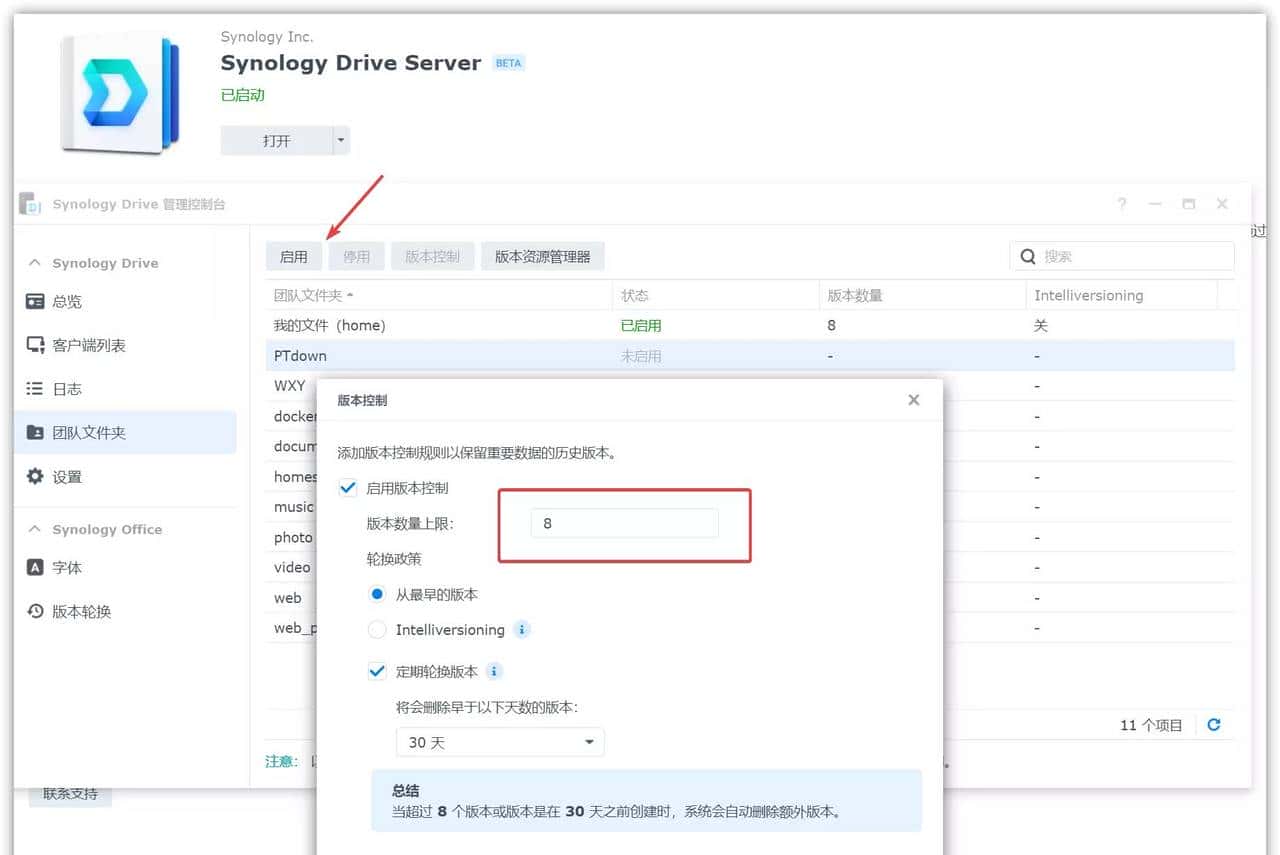Open the 设置 page
This screenshot has width=1280, height=855.
[62, 476]
